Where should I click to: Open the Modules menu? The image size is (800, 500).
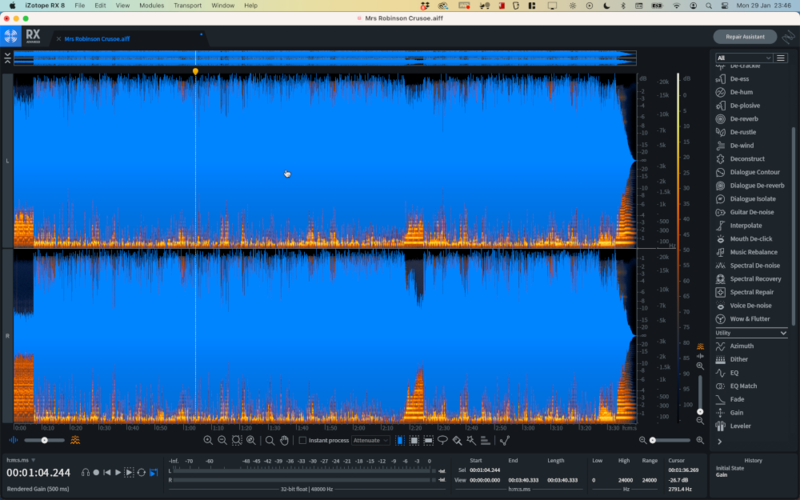pyautogui.click(x=151, y=5)
